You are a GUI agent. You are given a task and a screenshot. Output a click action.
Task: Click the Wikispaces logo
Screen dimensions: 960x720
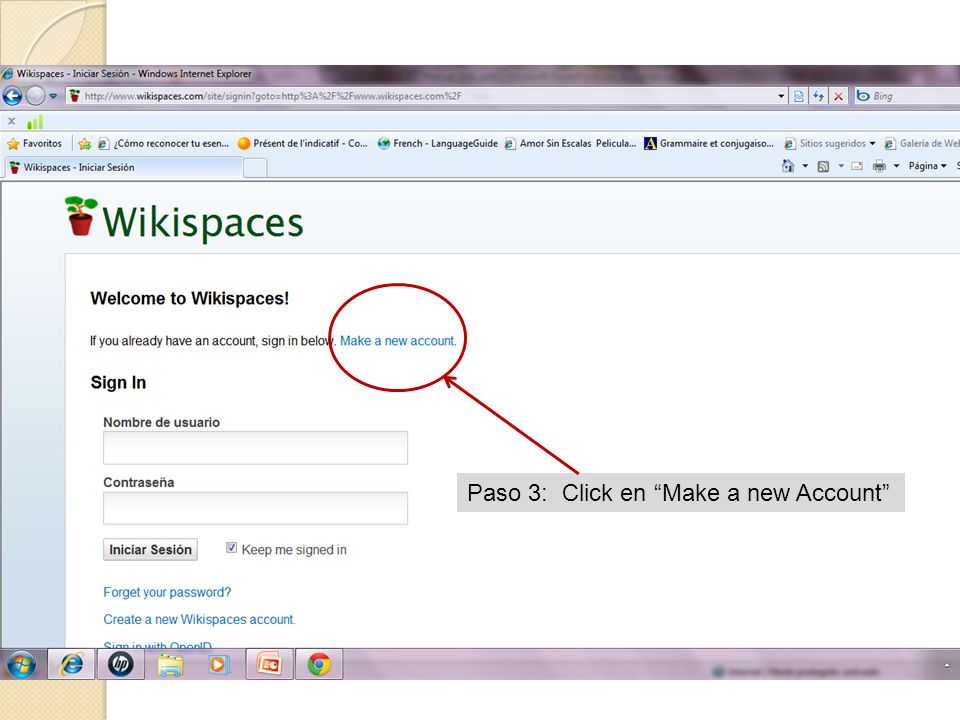point(184,219)
